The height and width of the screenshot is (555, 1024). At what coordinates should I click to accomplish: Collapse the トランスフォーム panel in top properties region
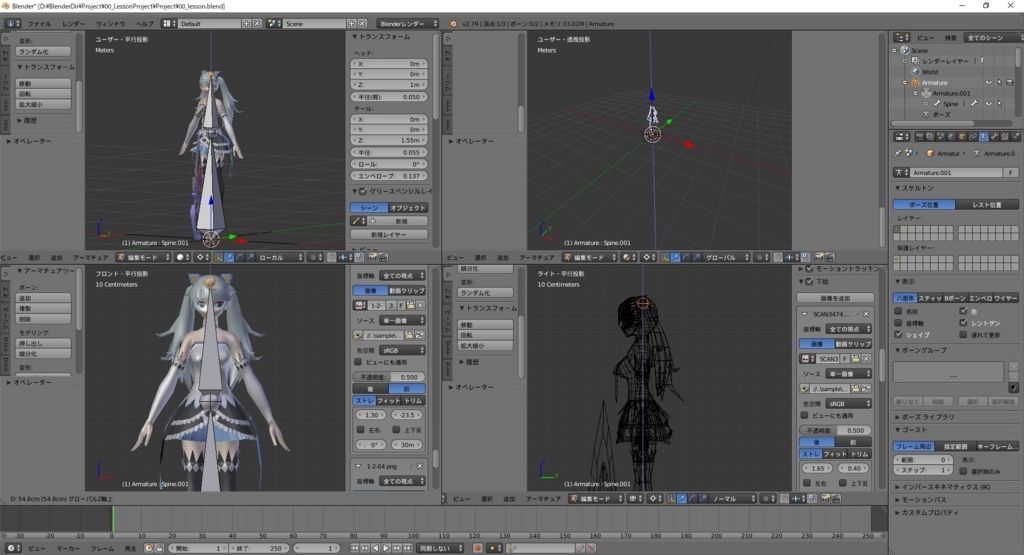coord(384,37)
